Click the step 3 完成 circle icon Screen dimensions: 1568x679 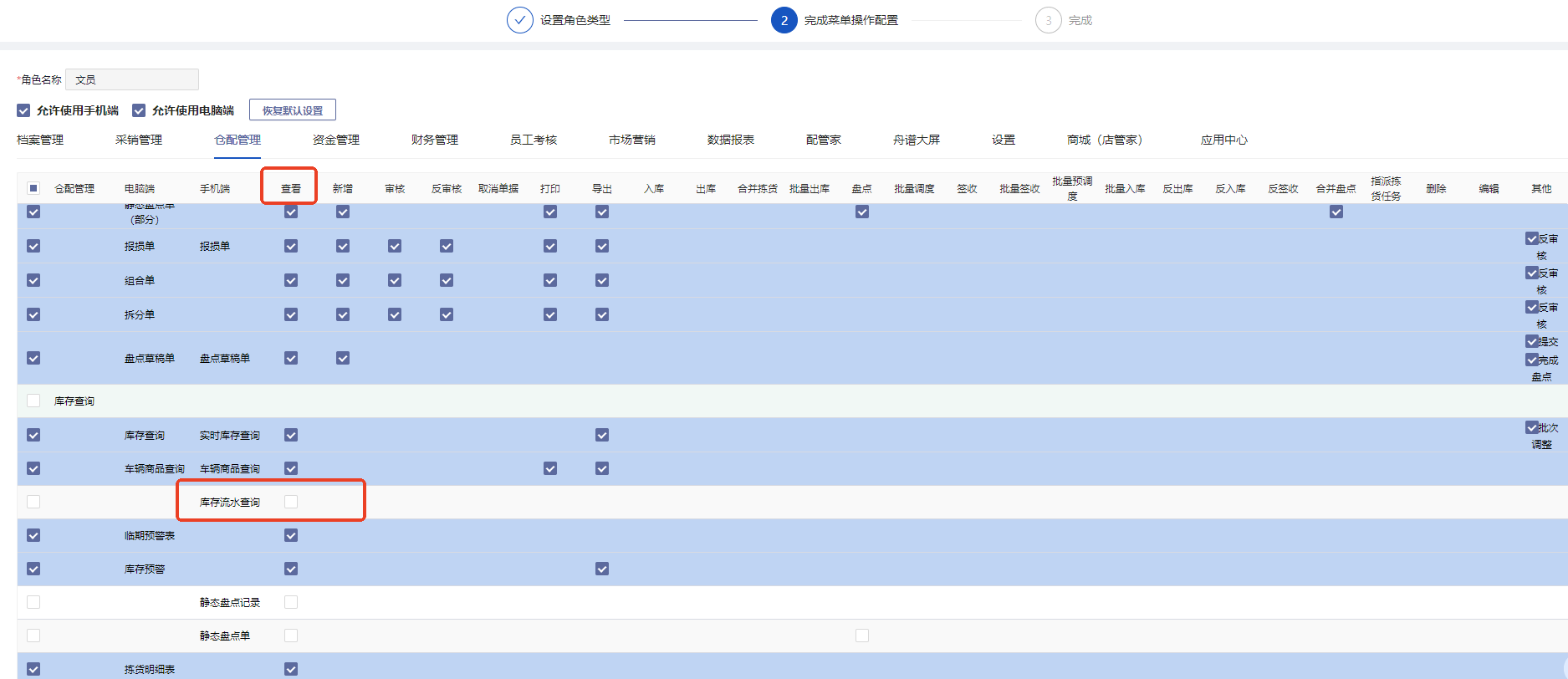[1048, 20]
